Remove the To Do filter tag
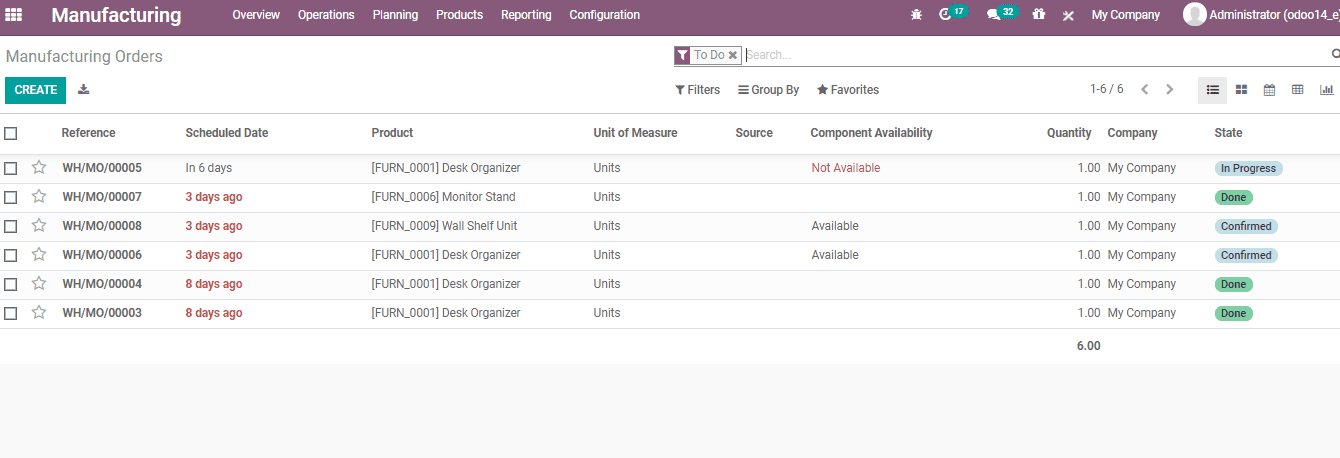Viewport: 1340px width, 458px height. 733,56
